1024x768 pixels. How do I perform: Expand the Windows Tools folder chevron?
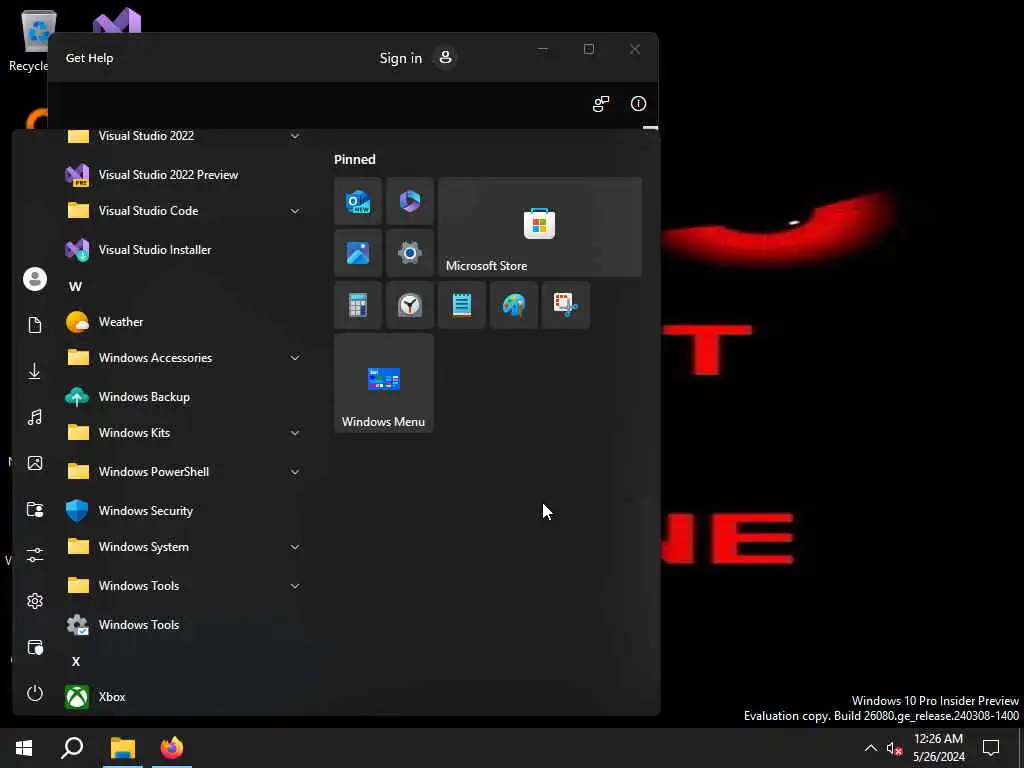click(x=295, y=586)
